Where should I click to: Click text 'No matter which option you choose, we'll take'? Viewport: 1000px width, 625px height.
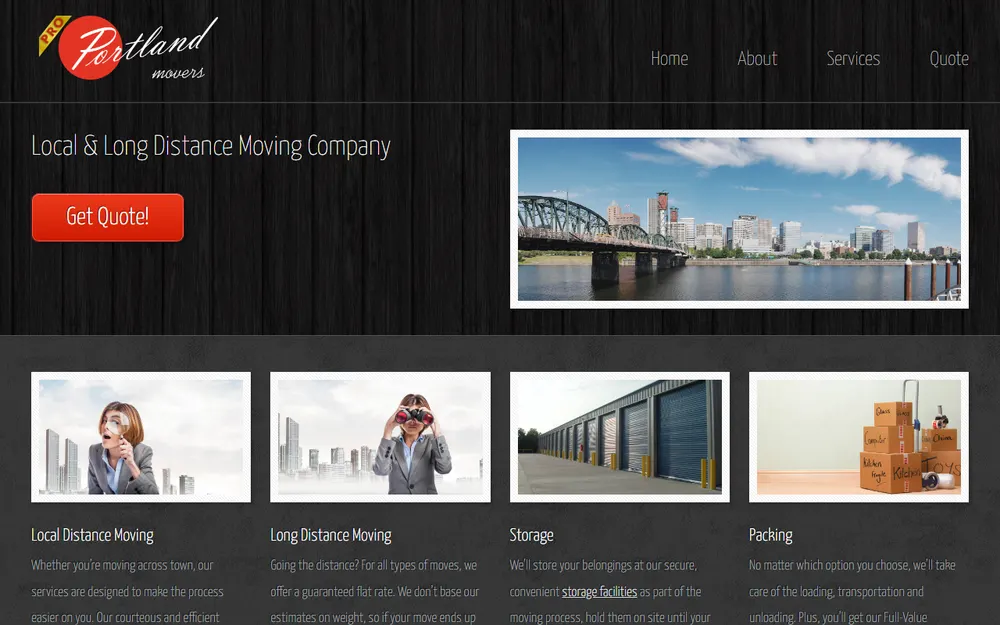click(x=852, y=566)
